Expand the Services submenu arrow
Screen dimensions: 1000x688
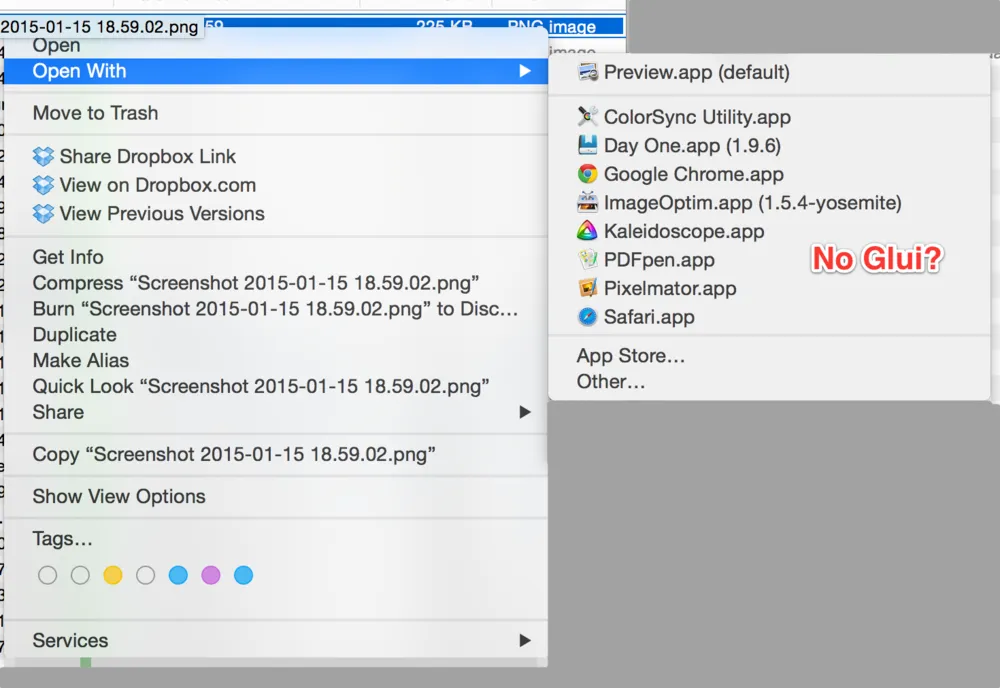[x=525, y=640]
